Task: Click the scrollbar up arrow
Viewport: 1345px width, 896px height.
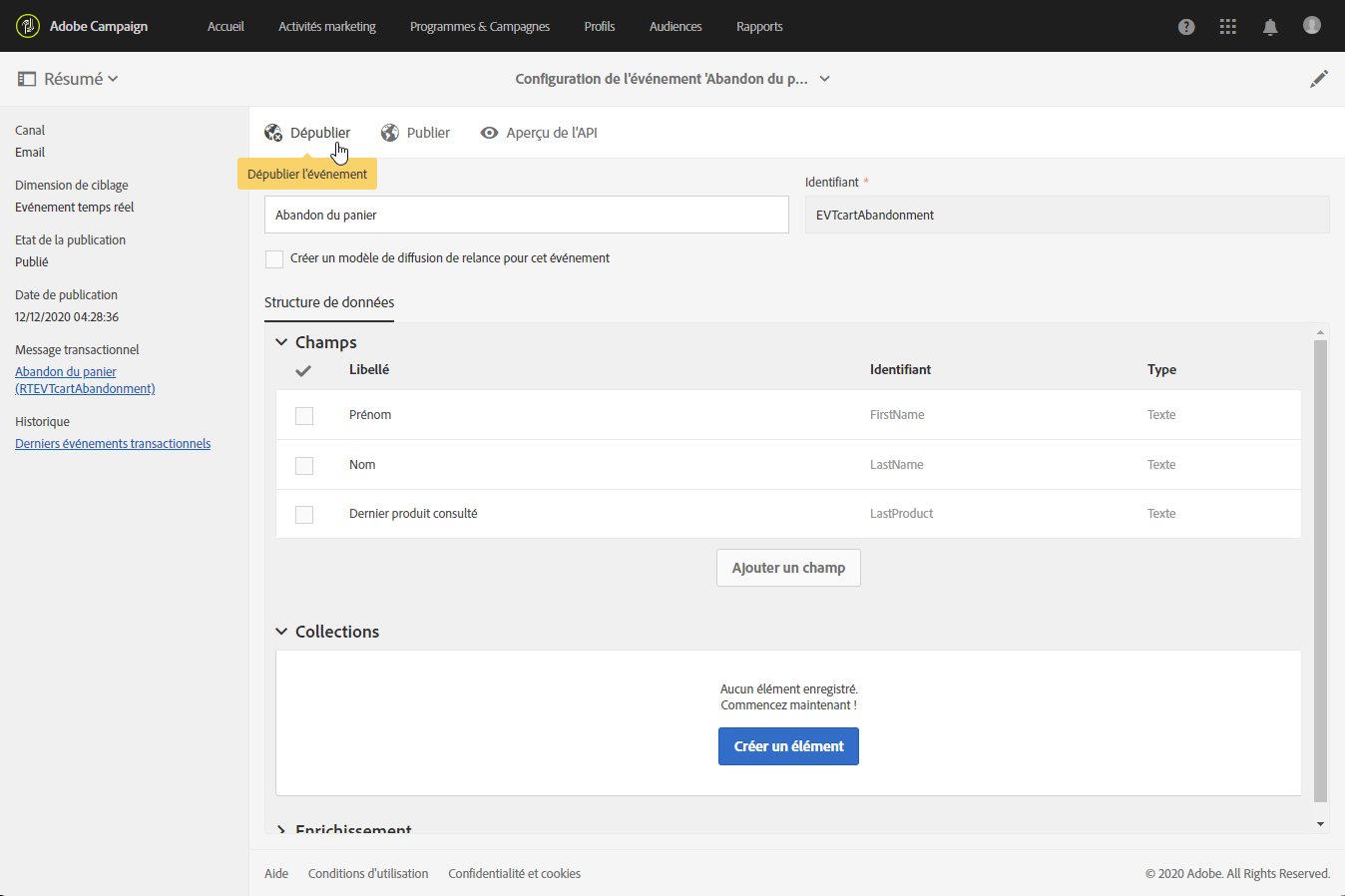Action: point(1321,332)
